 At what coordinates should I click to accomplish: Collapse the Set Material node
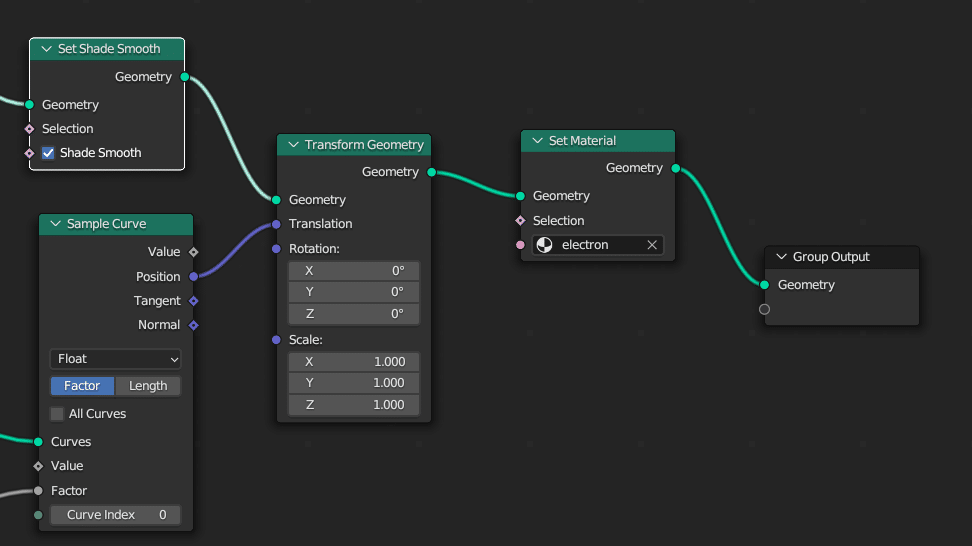point(537,141)
